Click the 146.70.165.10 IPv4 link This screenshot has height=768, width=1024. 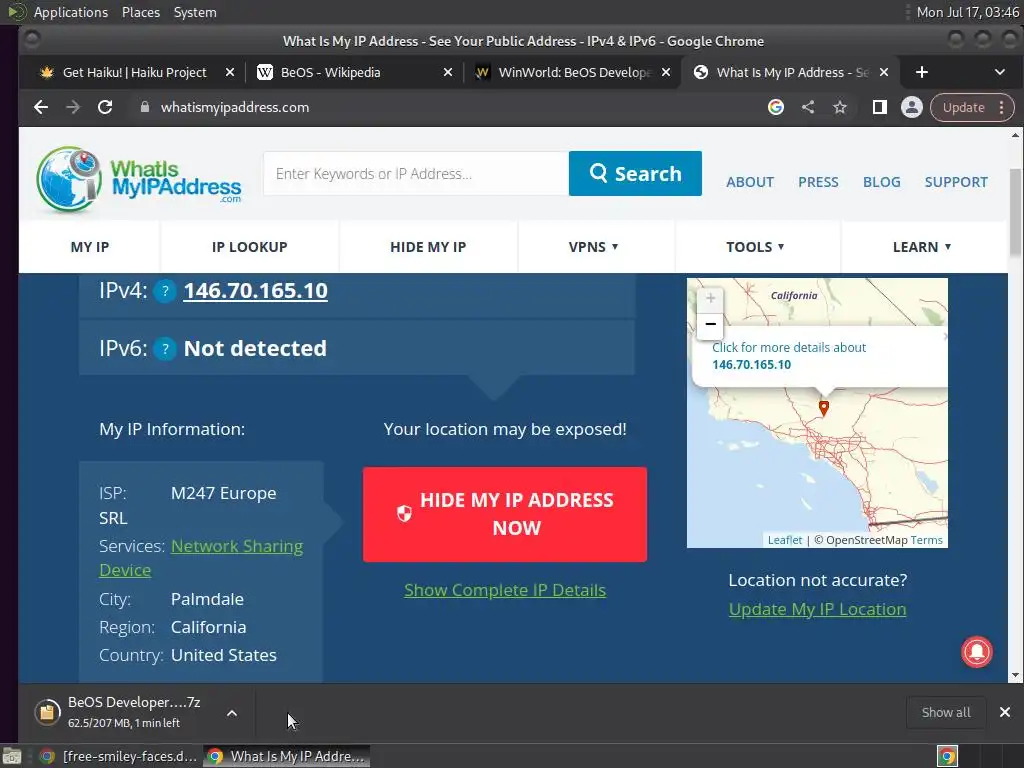[255, 291]
